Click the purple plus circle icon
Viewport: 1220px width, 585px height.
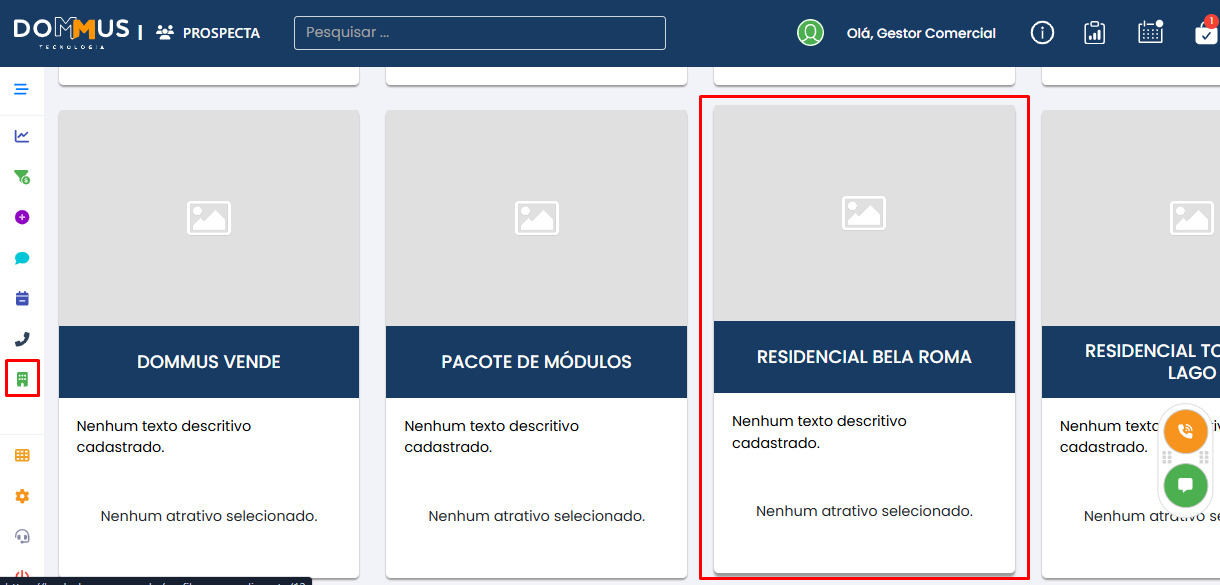click(x=22, y=217)
